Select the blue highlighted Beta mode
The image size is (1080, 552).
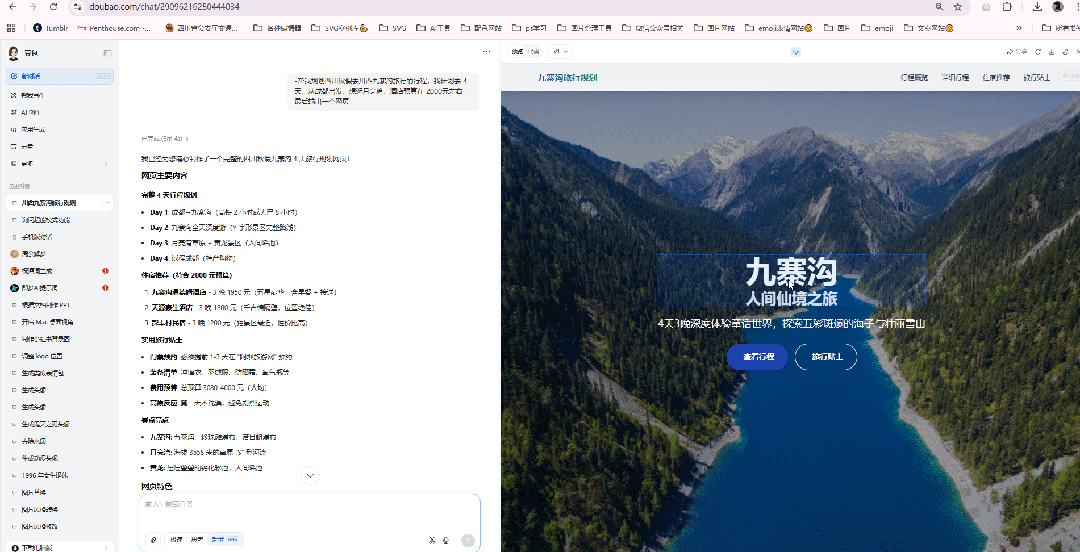pos(225,540)
